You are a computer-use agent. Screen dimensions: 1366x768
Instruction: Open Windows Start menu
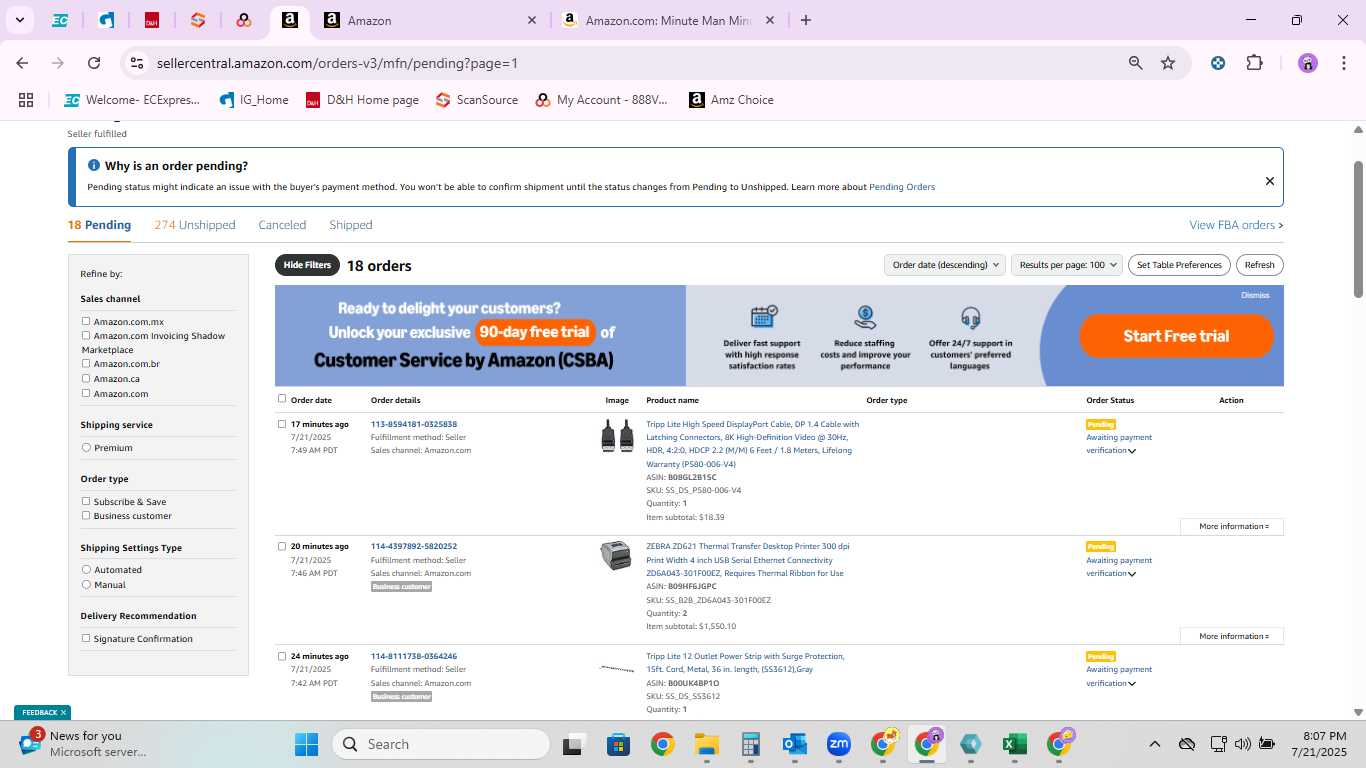306,744
